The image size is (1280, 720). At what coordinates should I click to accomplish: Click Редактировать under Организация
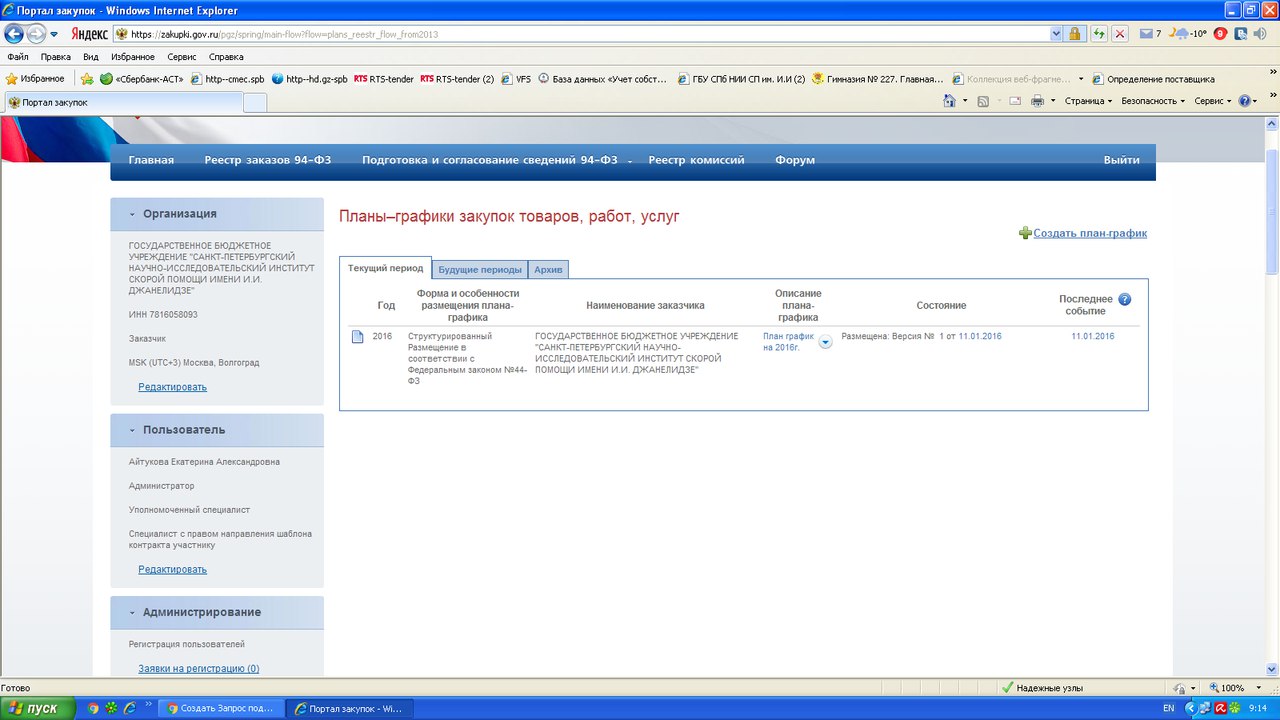point(173,387)
